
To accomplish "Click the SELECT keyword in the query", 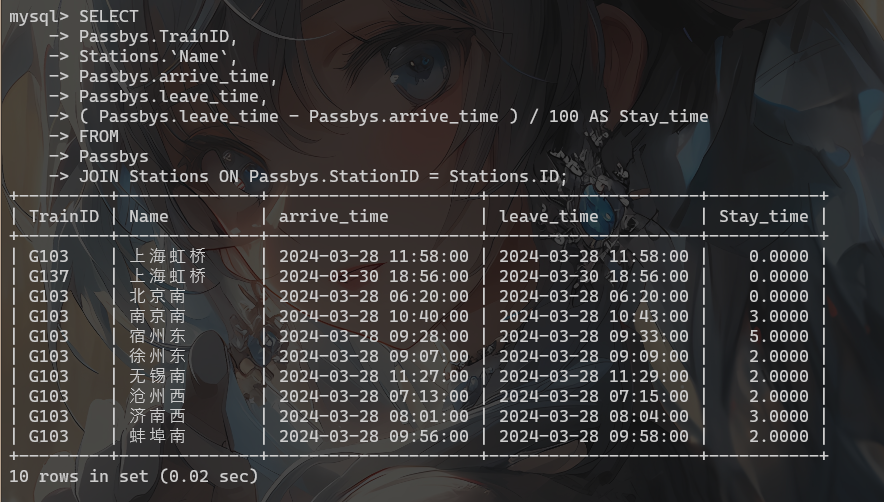I will point(108,16).
